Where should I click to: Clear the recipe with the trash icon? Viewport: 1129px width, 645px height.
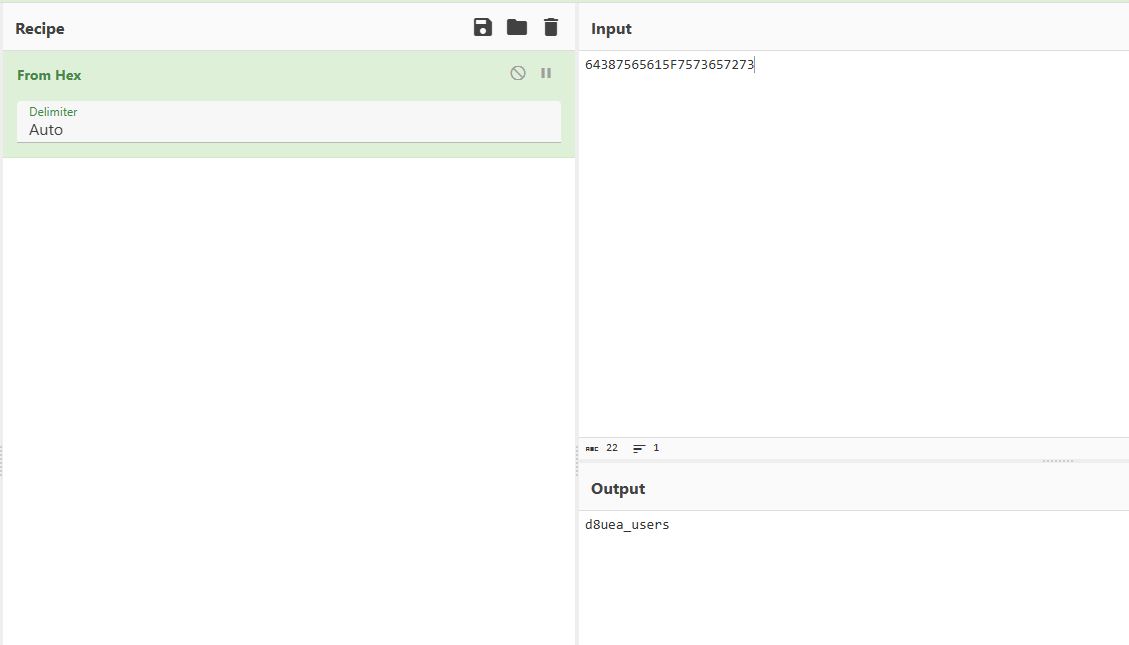(x=551, y=28)
